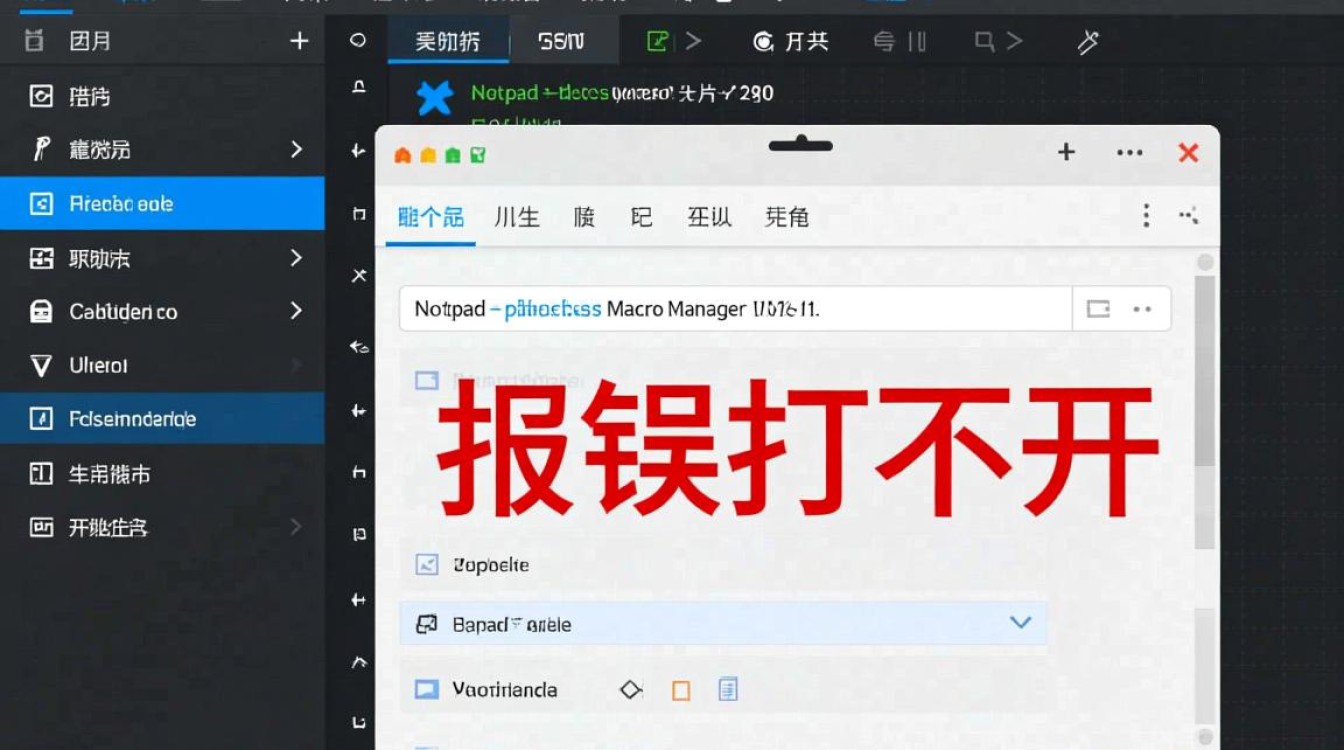
Task: Click the icon beside "Rrecbd eole"
Action: coord(41,204)
